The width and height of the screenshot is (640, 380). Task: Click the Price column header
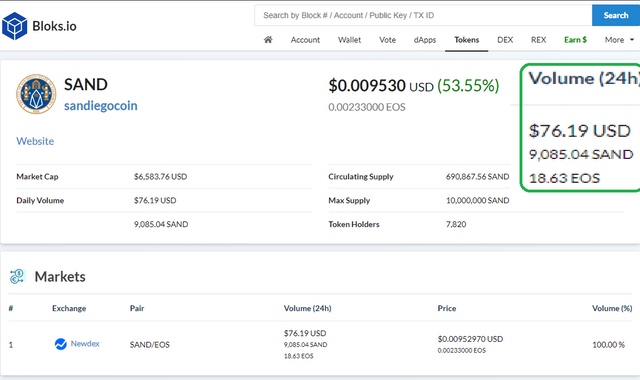[447, 308]
